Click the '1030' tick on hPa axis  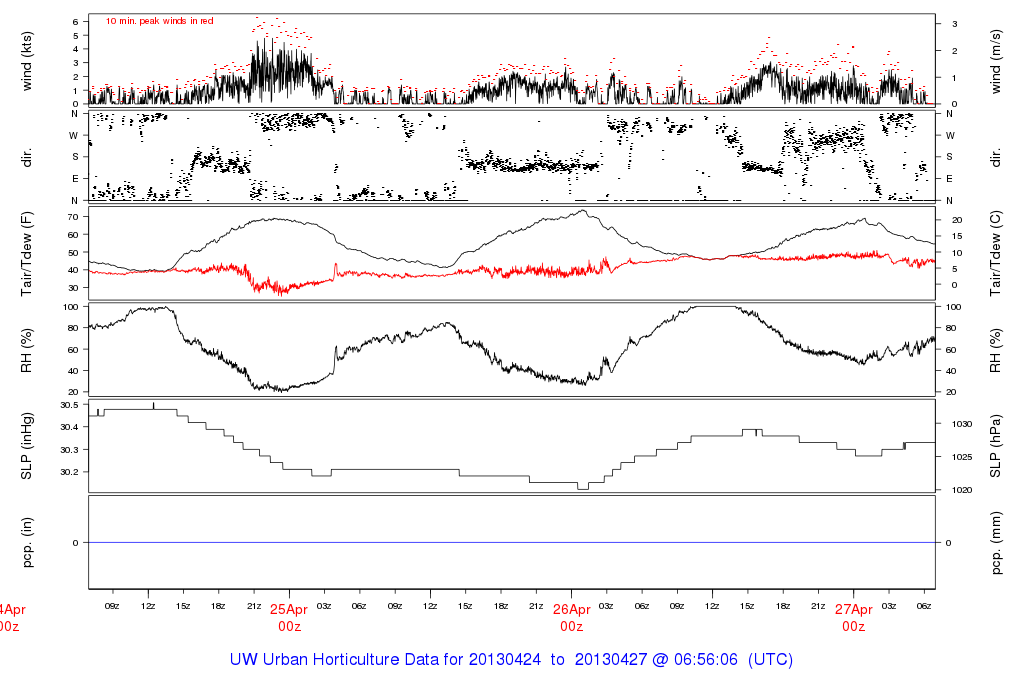961,424
